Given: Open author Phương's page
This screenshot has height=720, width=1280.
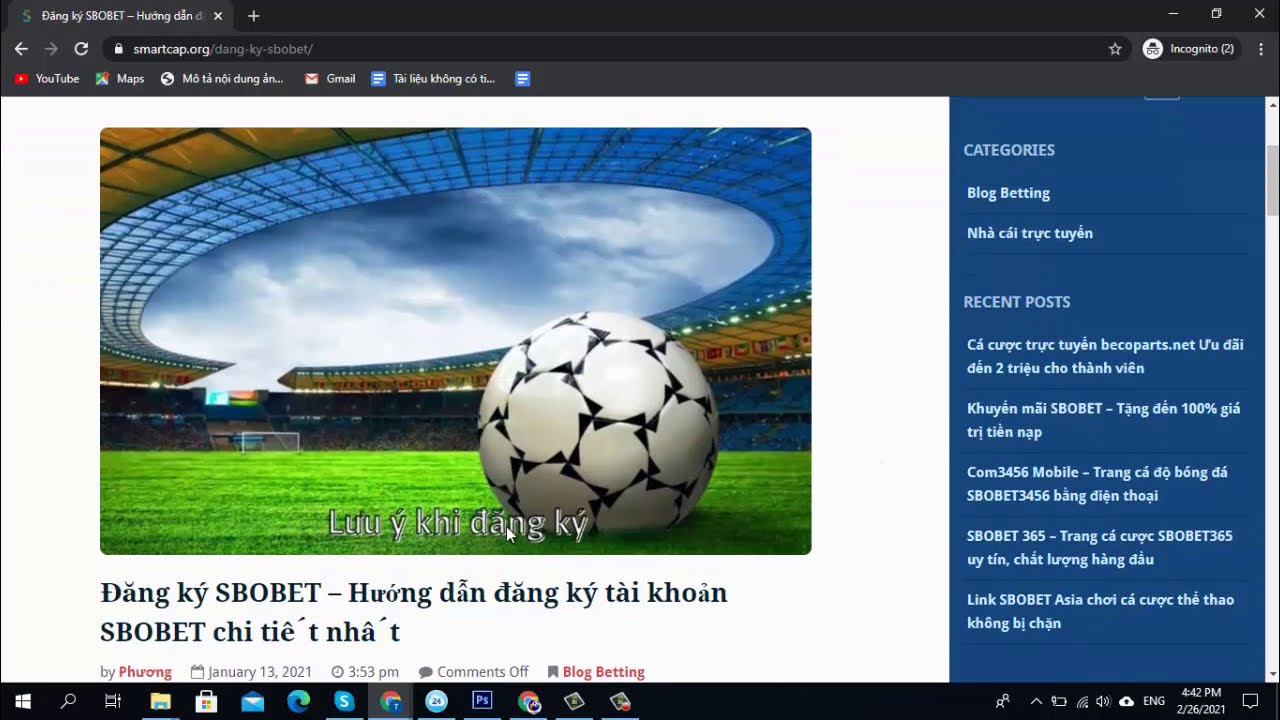Looking at the screenshot, I should [145, 672].
